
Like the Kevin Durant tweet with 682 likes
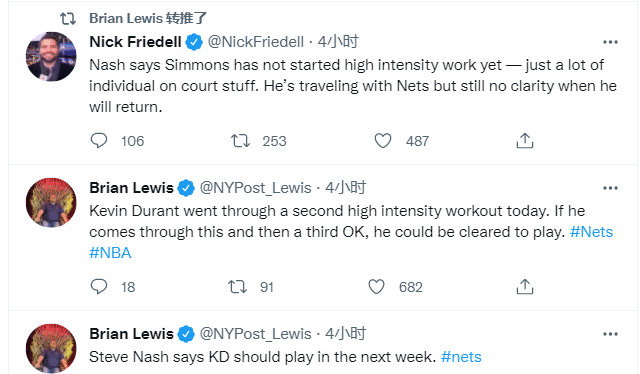tap(376, 287)
